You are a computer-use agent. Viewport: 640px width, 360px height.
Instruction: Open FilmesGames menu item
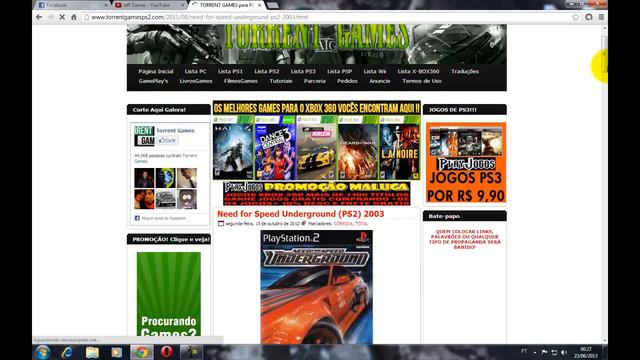coord(241,81)
